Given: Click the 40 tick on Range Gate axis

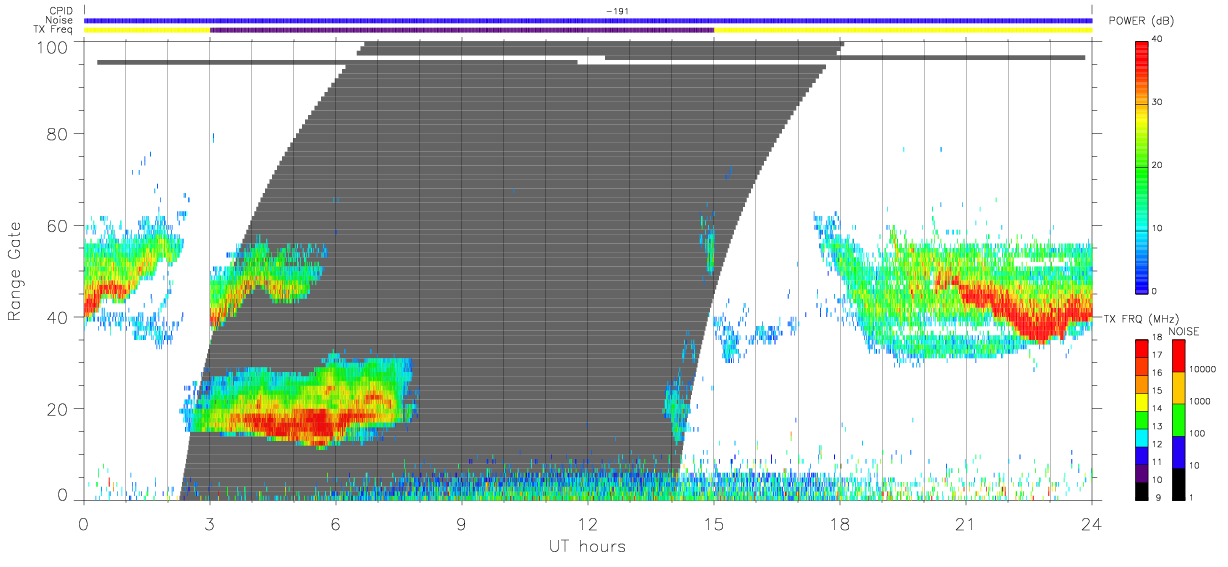Looking at the screenshot, I should [59, 317].
